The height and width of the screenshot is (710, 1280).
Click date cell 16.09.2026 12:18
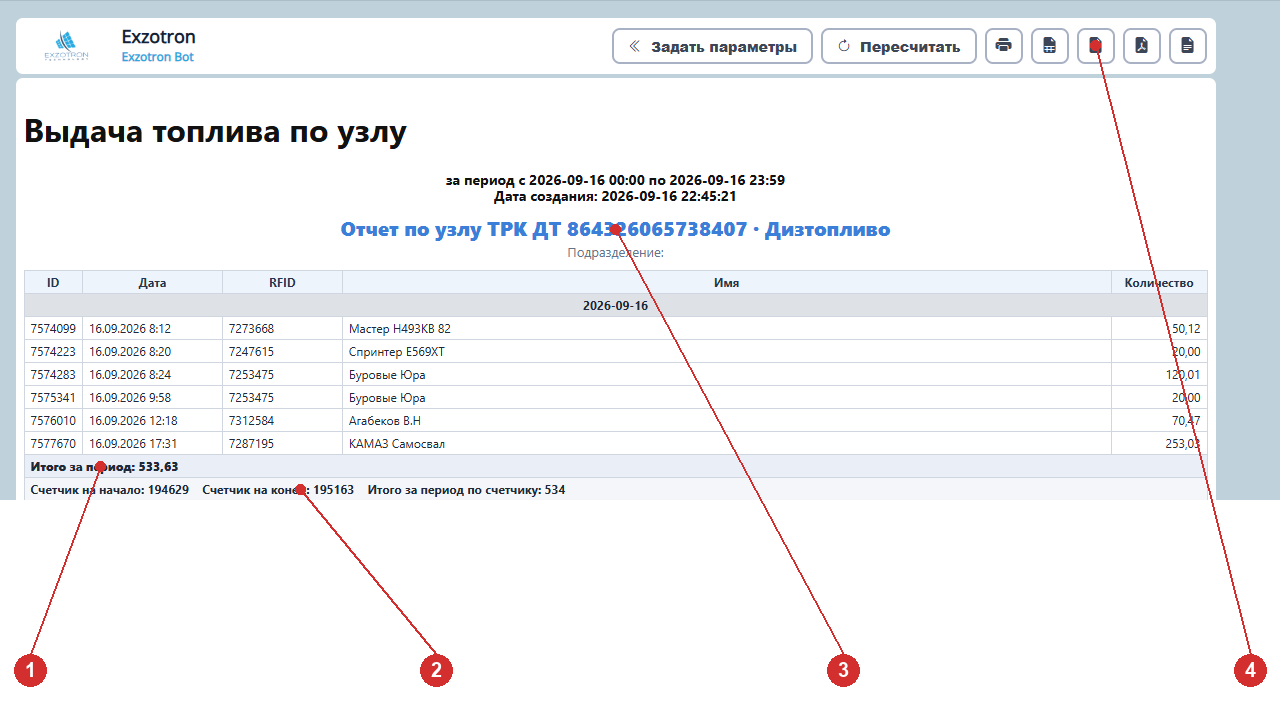tap(152, 420)
